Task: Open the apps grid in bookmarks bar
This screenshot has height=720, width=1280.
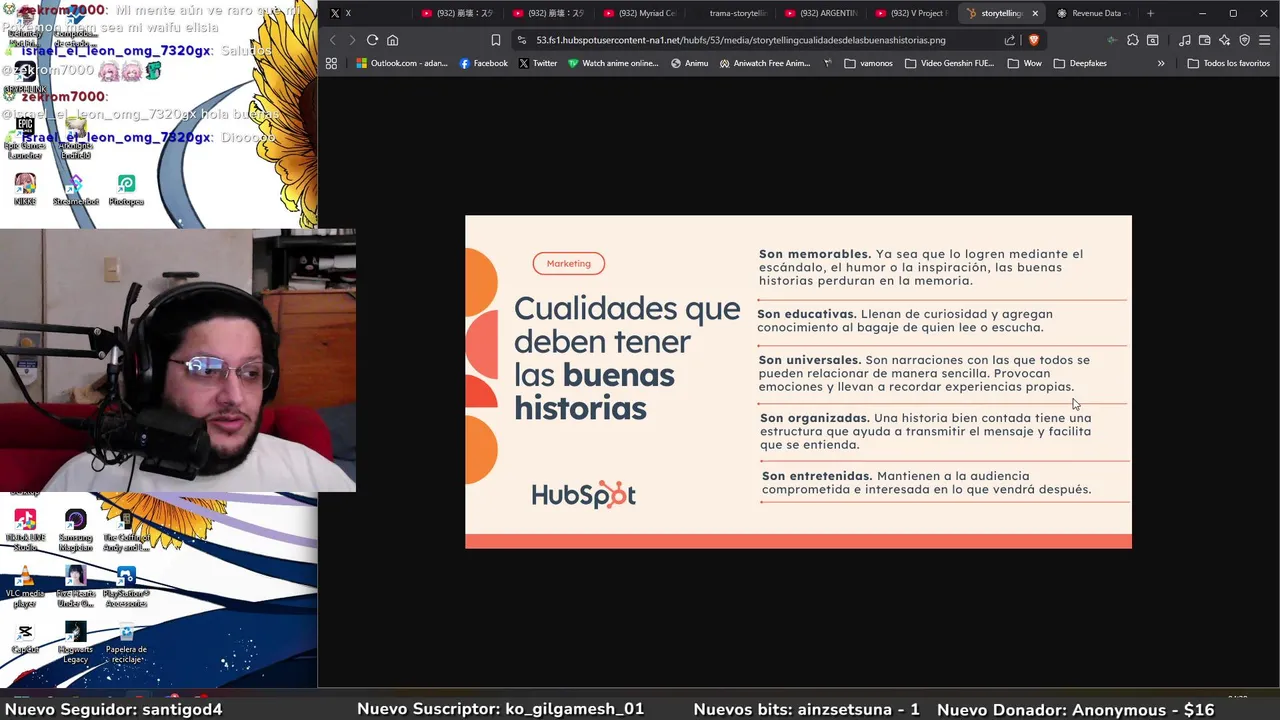Action: click(331, 63)
